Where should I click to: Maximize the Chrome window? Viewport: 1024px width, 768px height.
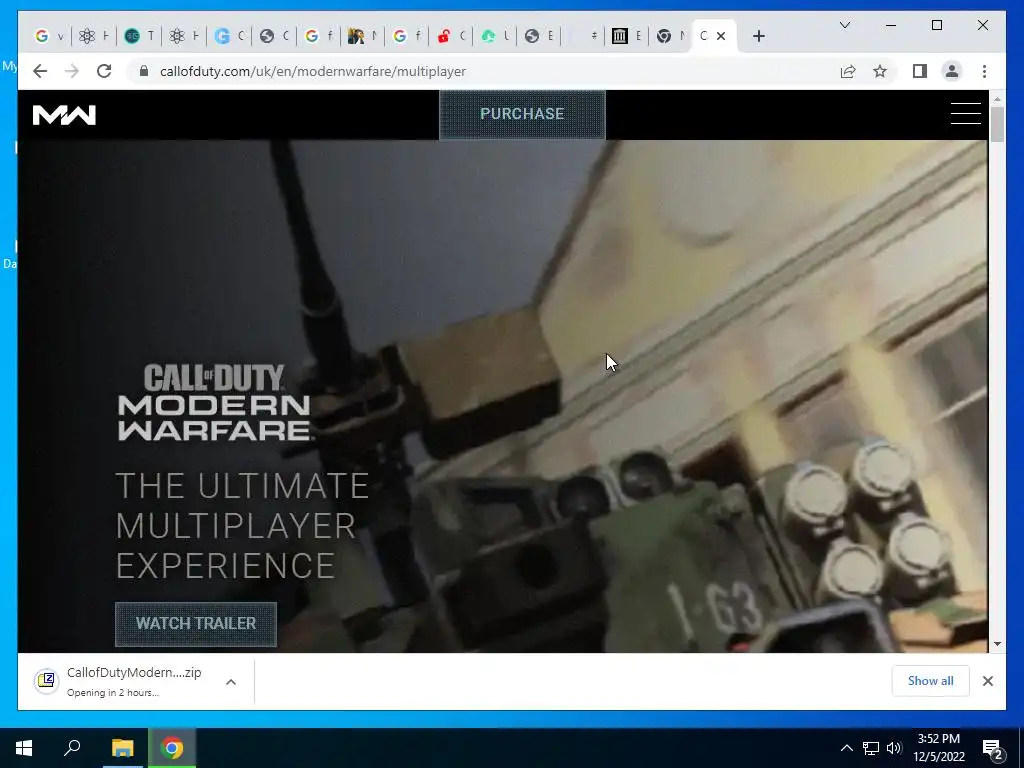coord(936,25)
